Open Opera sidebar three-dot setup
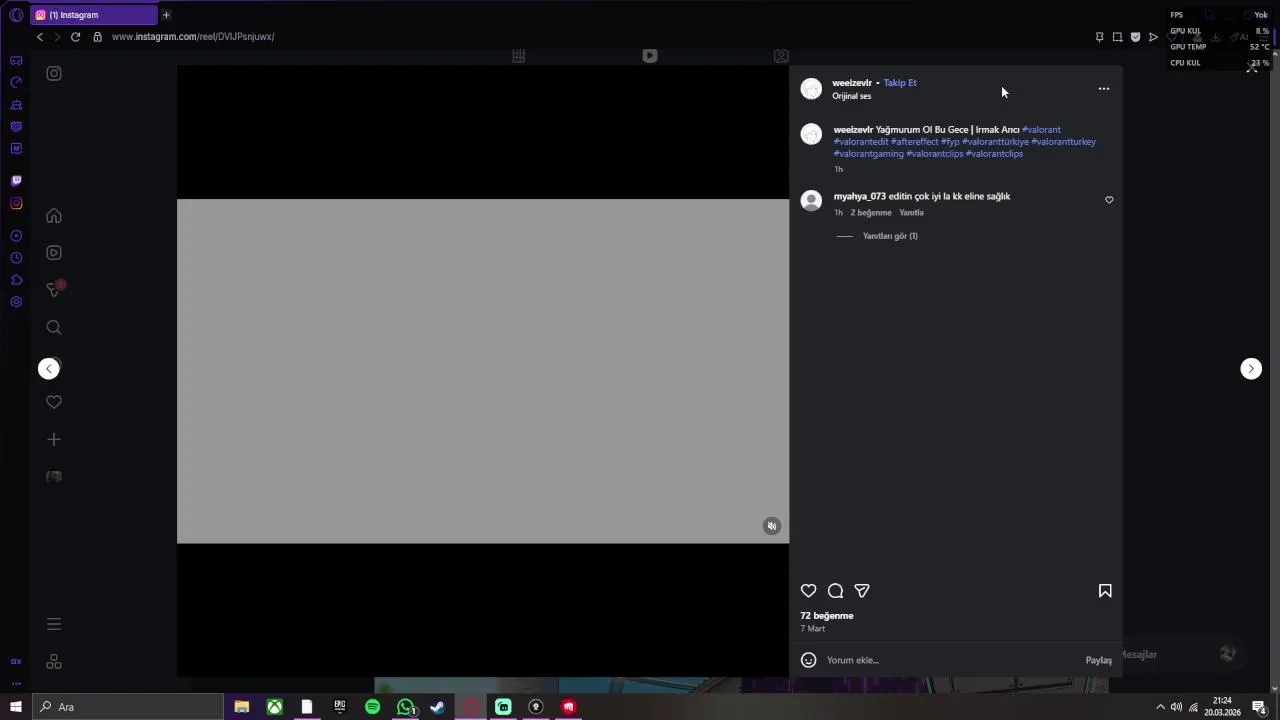Screen dimensions: 1280x720 [x=16, y=684]
